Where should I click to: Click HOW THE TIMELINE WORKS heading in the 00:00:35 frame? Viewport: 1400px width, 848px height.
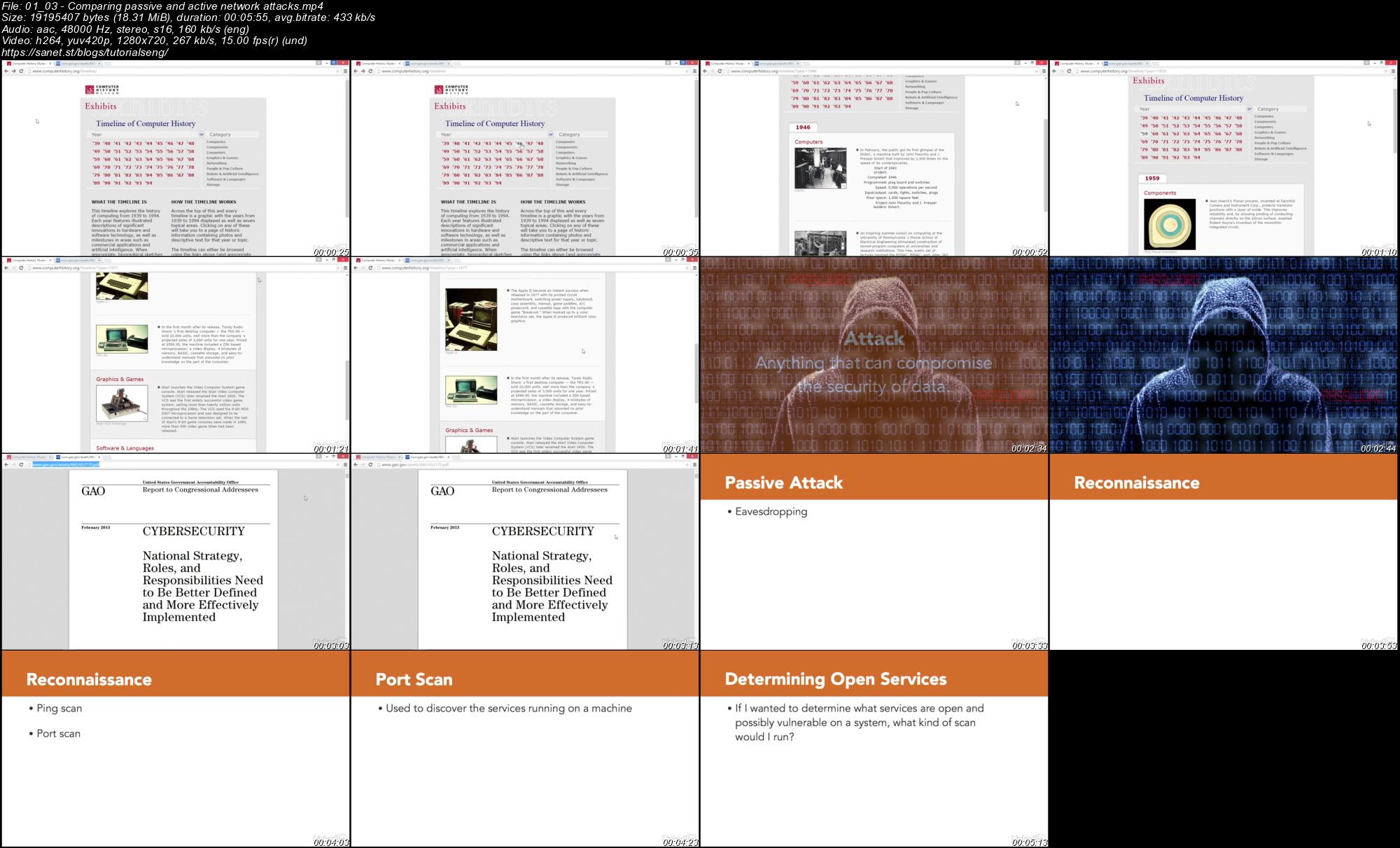[553, 202]
